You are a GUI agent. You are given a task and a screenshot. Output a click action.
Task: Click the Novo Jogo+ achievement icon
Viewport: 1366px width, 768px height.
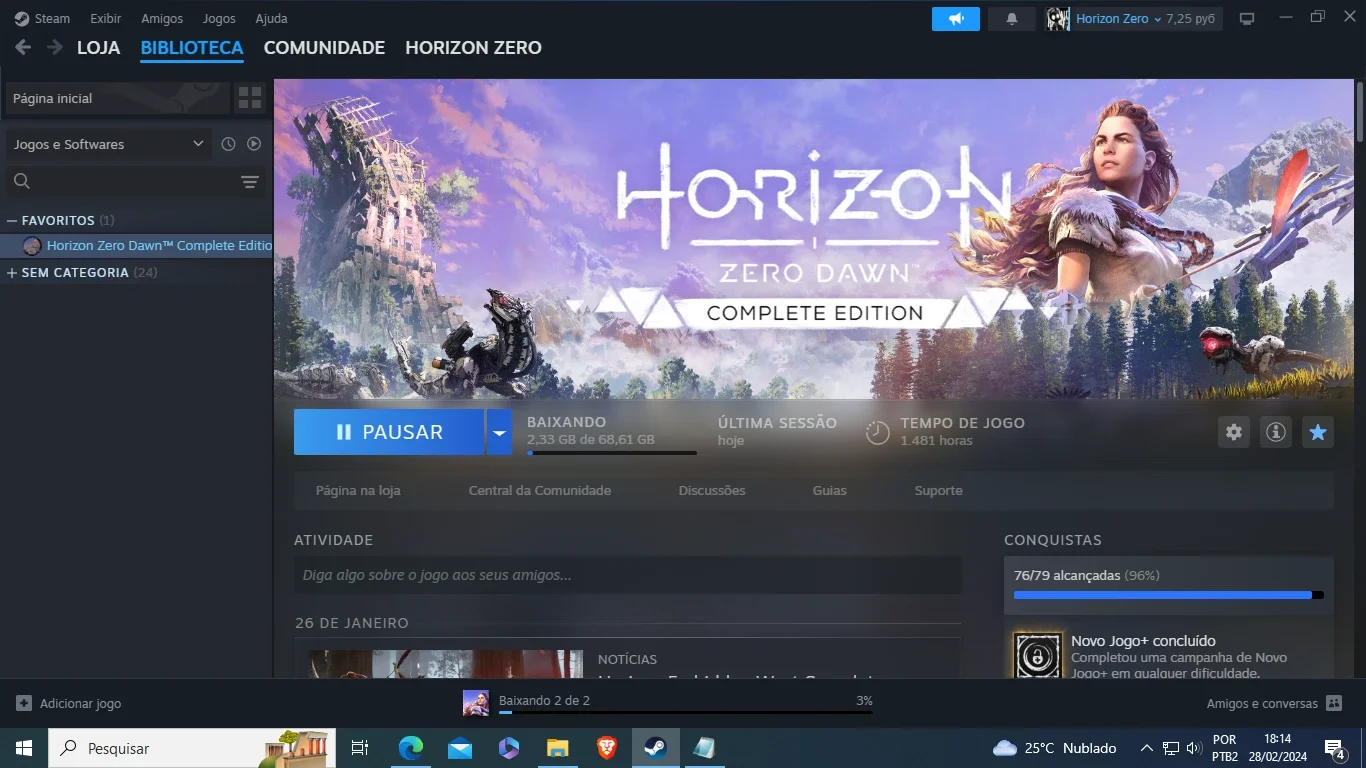click(1037, 656)
